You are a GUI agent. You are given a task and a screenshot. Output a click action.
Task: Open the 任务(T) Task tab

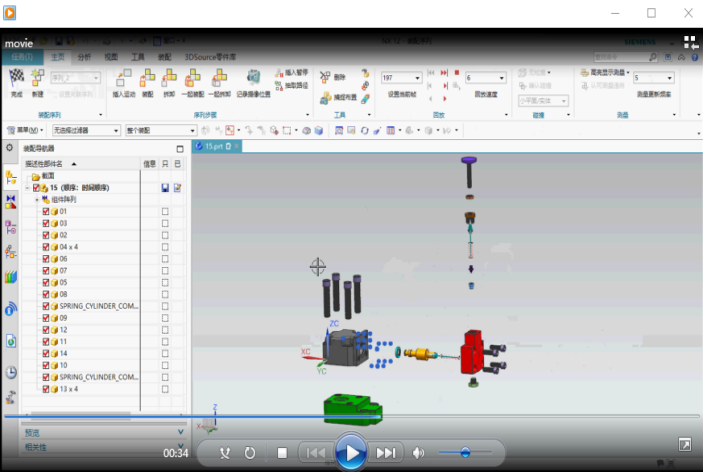[22, 57]
